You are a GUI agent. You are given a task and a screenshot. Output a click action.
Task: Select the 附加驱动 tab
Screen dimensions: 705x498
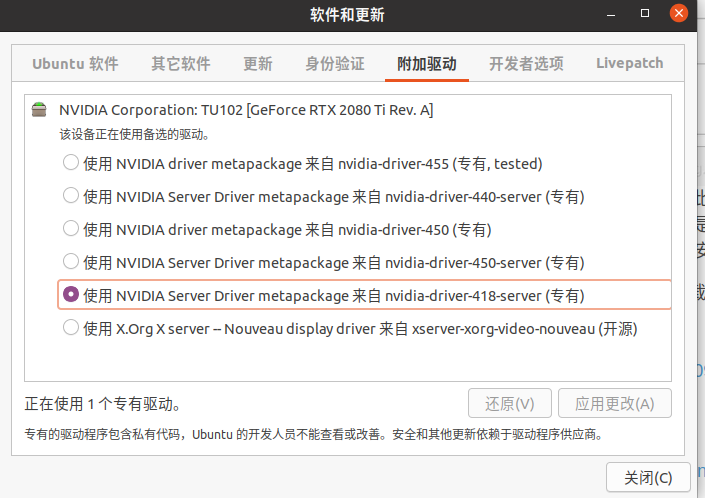[427, 63]
